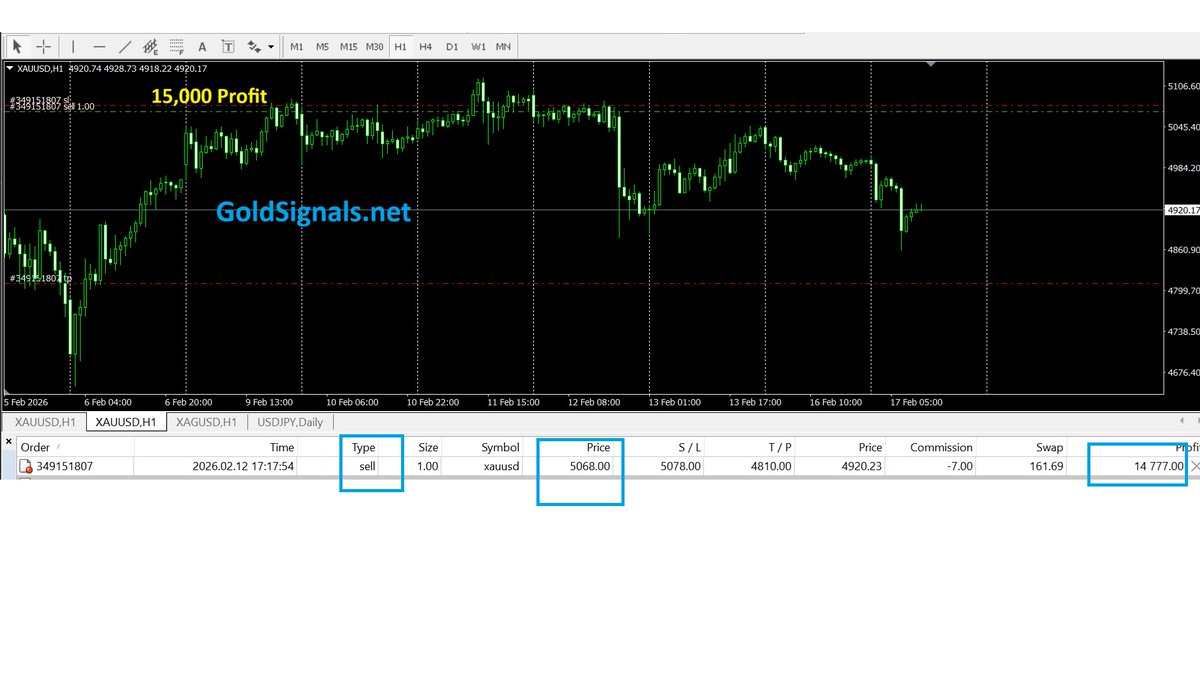Click the sell 1.00 order line label
This screenshot has height=676, width=1200.
(x=52, y=106)
